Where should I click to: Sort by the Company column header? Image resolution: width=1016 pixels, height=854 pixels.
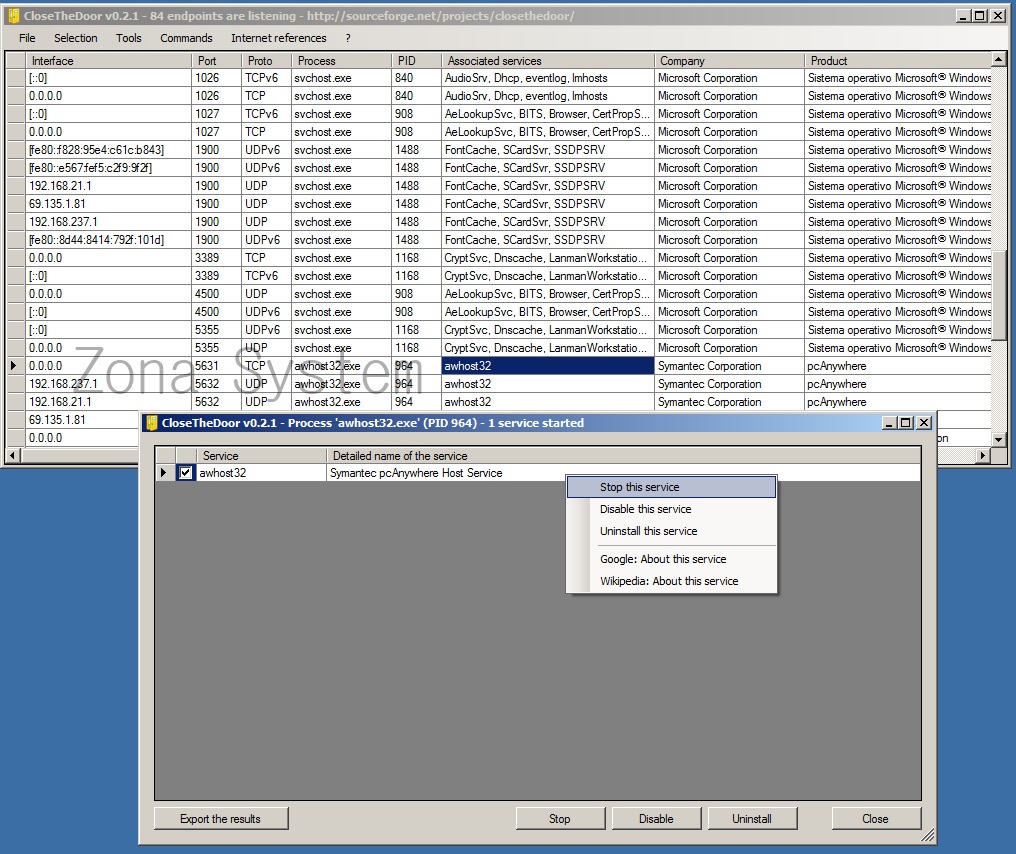729,60
